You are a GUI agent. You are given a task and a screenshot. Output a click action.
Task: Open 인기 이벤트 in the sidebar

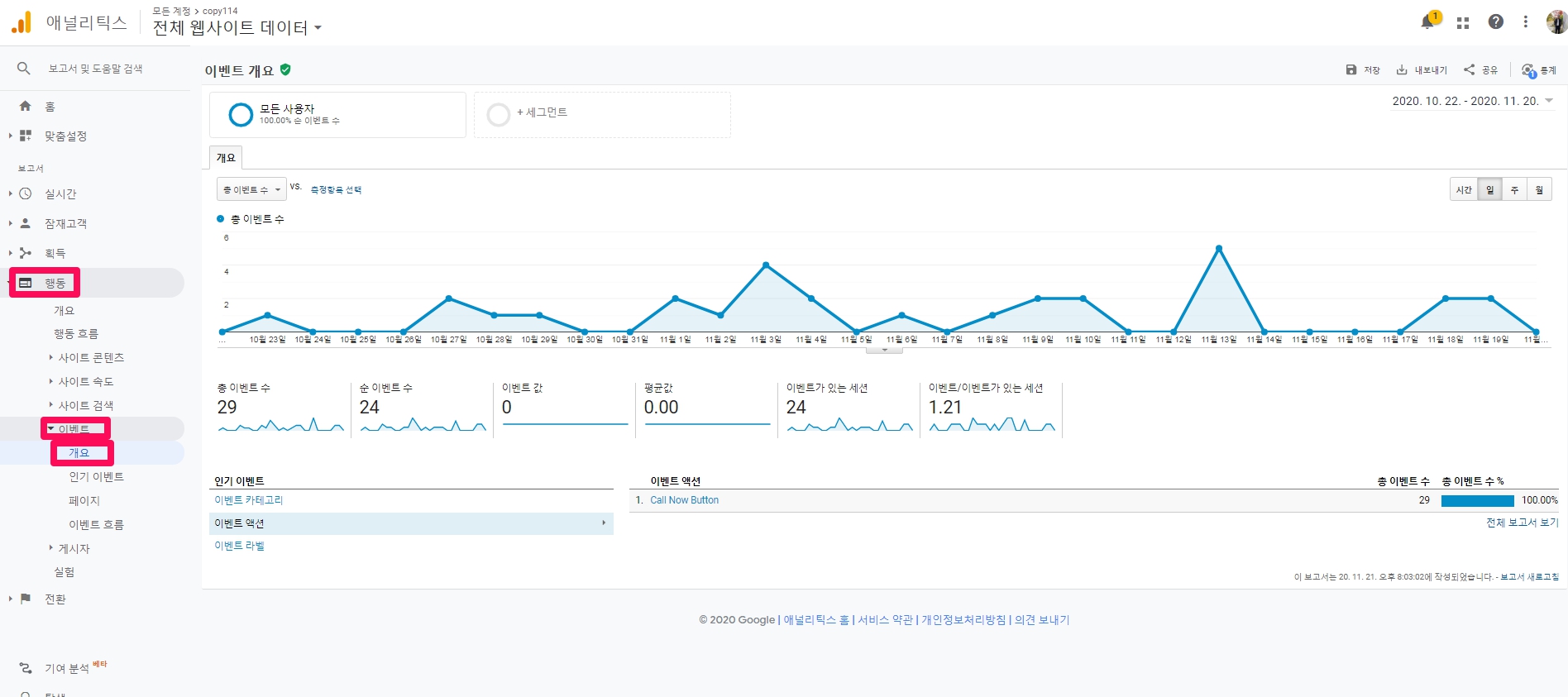click(96, 477)
